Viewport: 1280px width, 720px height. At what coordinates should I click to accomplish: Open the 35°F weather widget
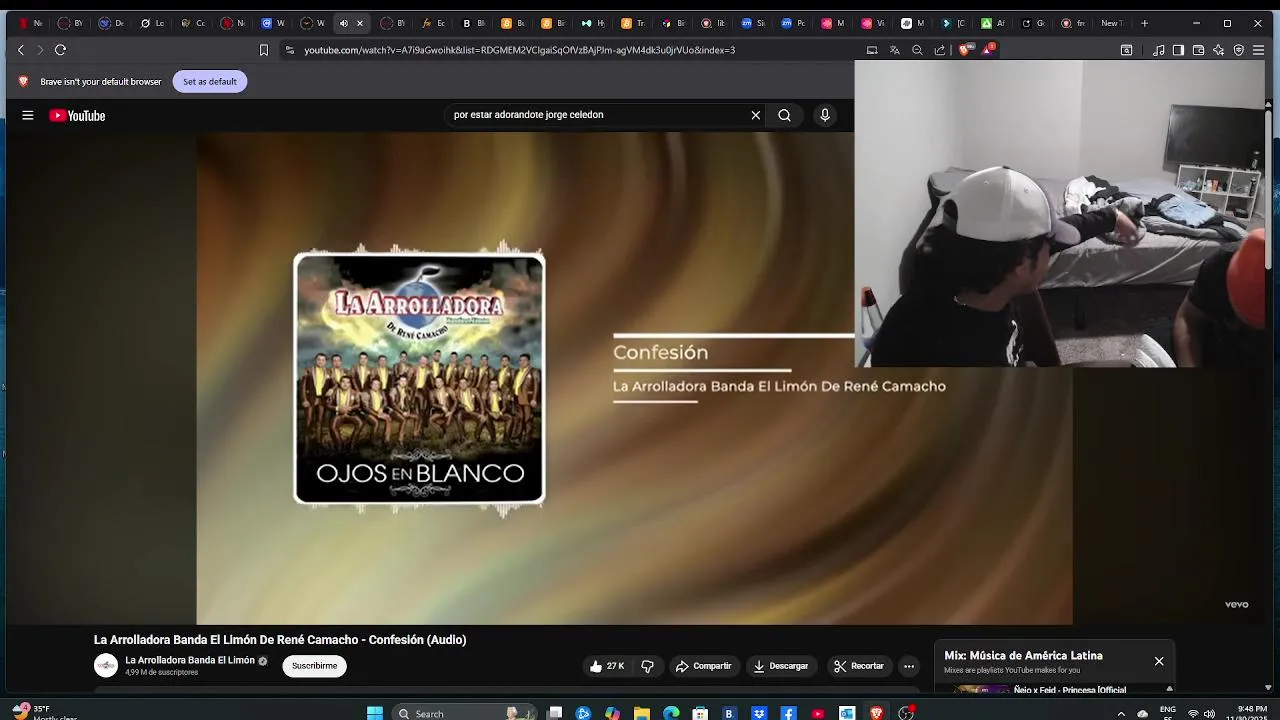click(45, 712)
